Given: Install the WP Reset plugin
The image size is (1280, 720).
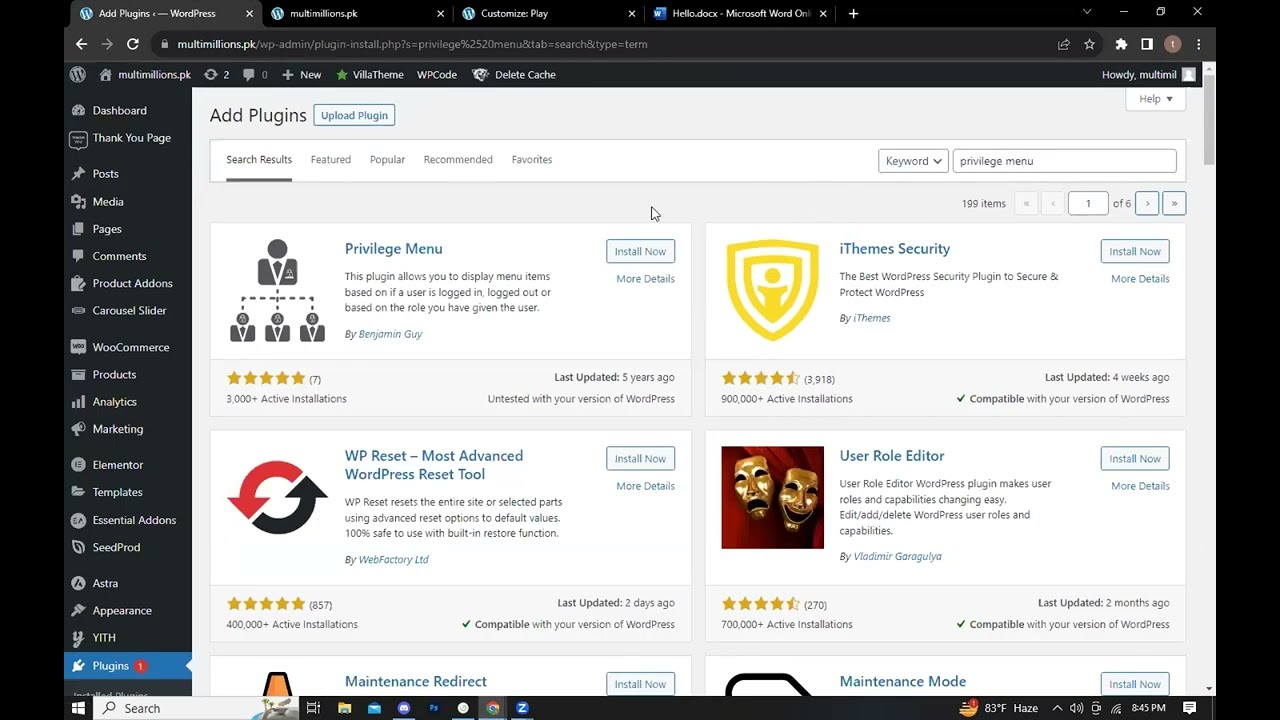Looking at the screenshot, I should click(x=640, y=459).
